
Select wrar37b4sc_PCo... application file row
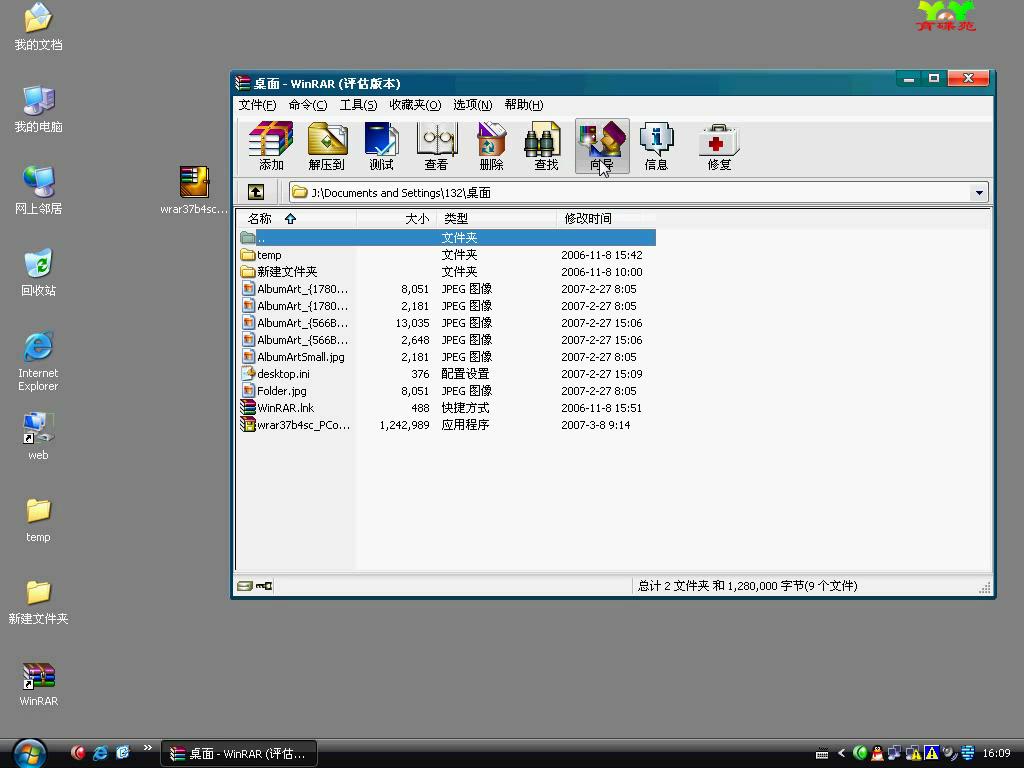pos(447,424)
